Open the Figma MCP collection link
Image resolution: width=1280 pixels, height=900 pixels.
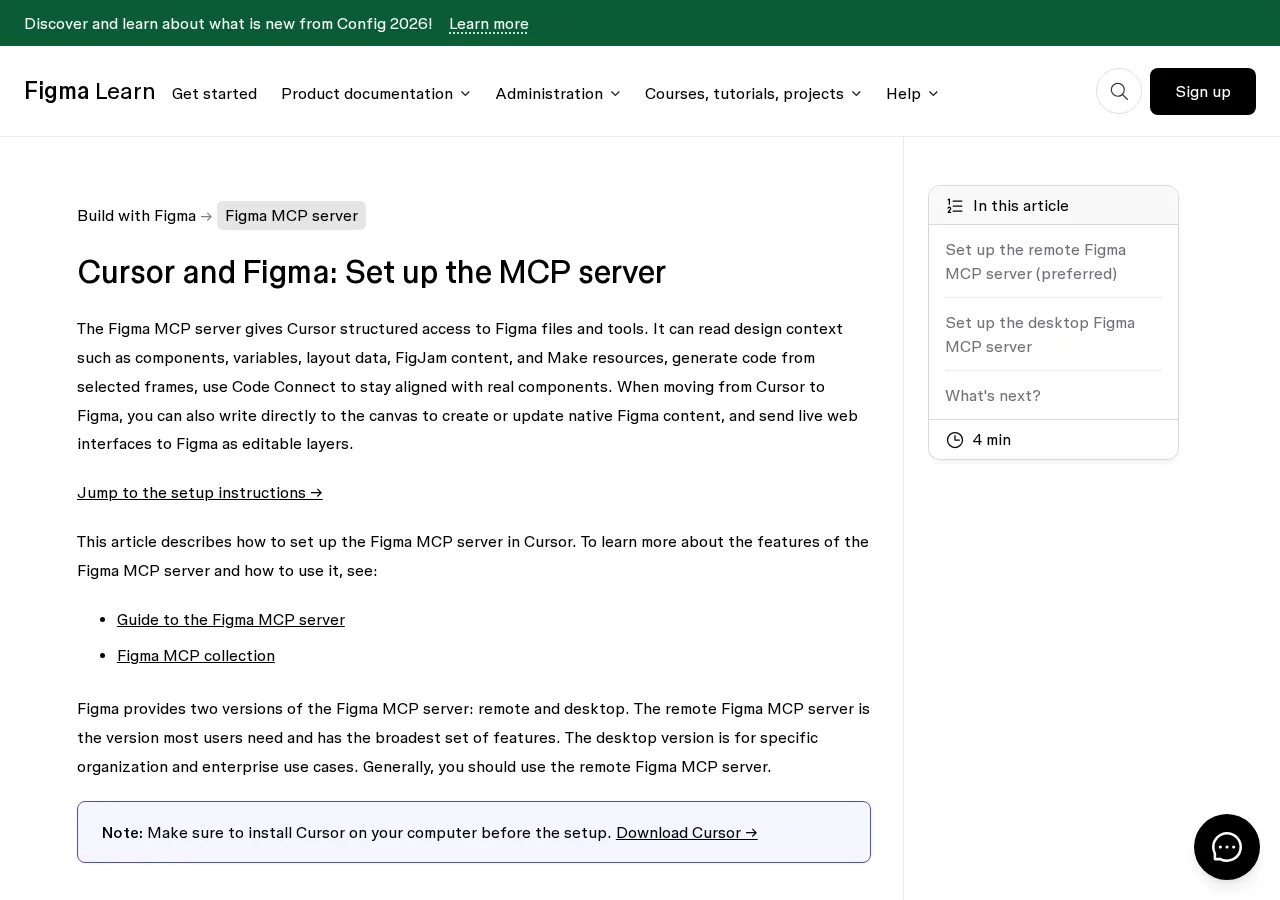[196, 655]
